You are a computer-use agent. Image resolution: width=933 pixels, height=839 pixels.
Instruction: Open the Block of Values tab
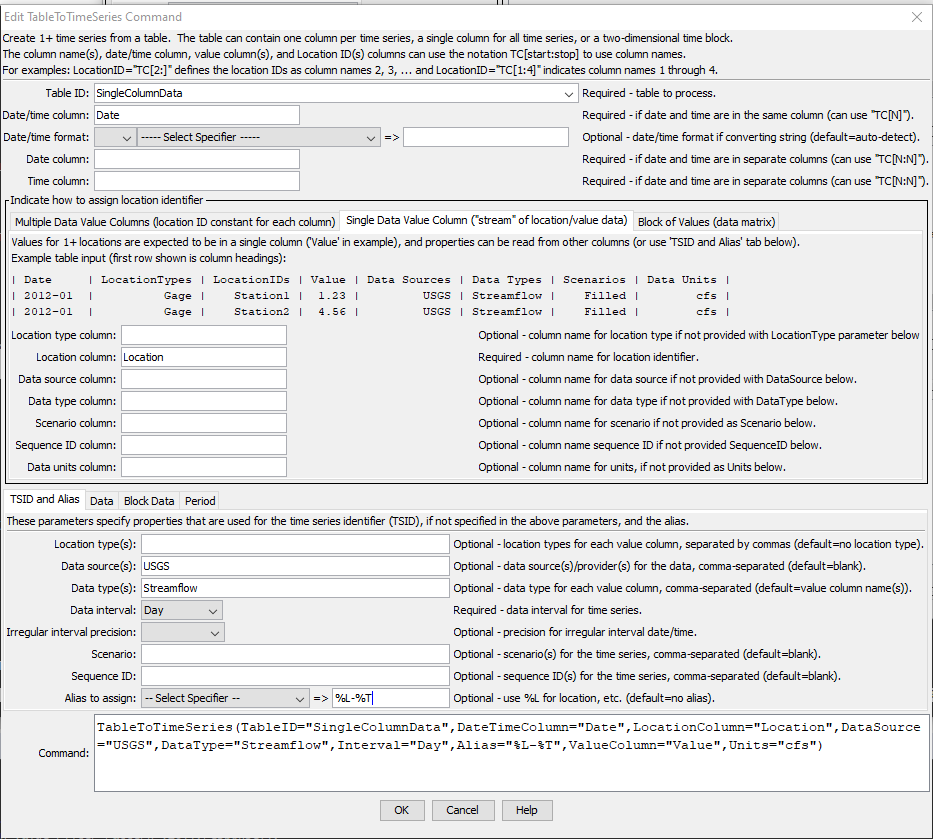[706, 222]
